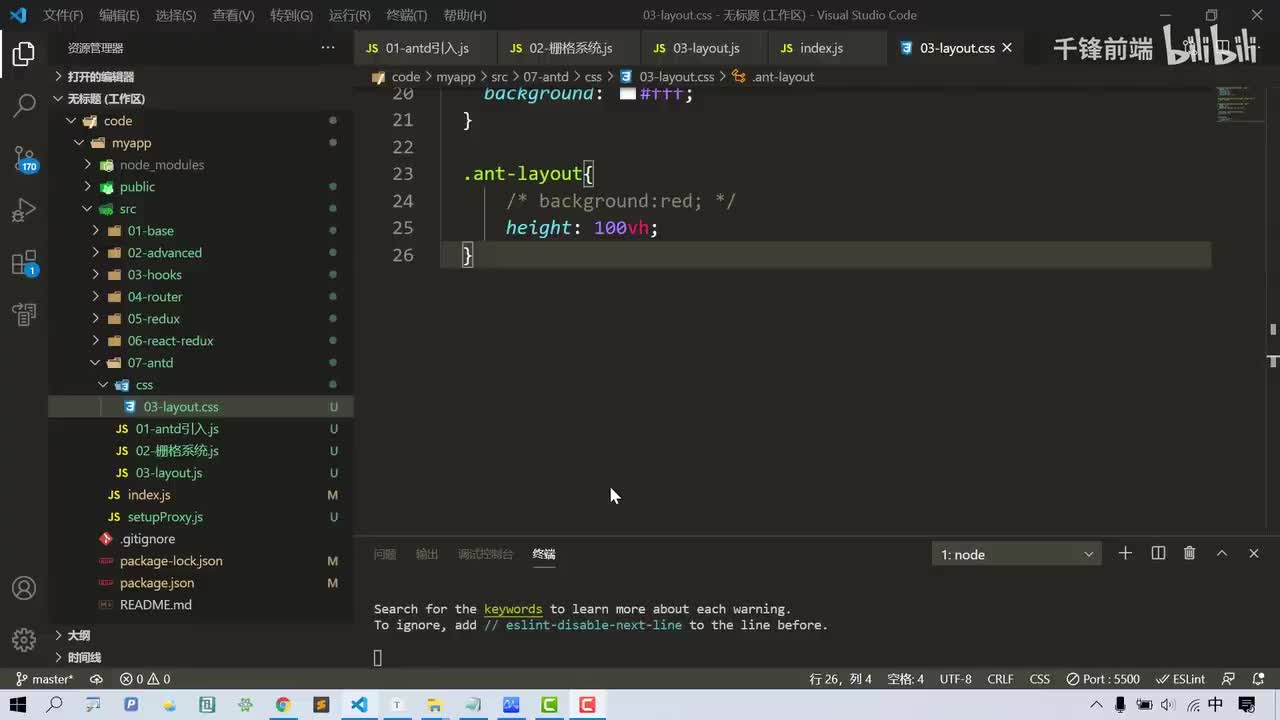Click the terminal input prompt
The width and height of the screenshot is (1280, 720).
378,657
